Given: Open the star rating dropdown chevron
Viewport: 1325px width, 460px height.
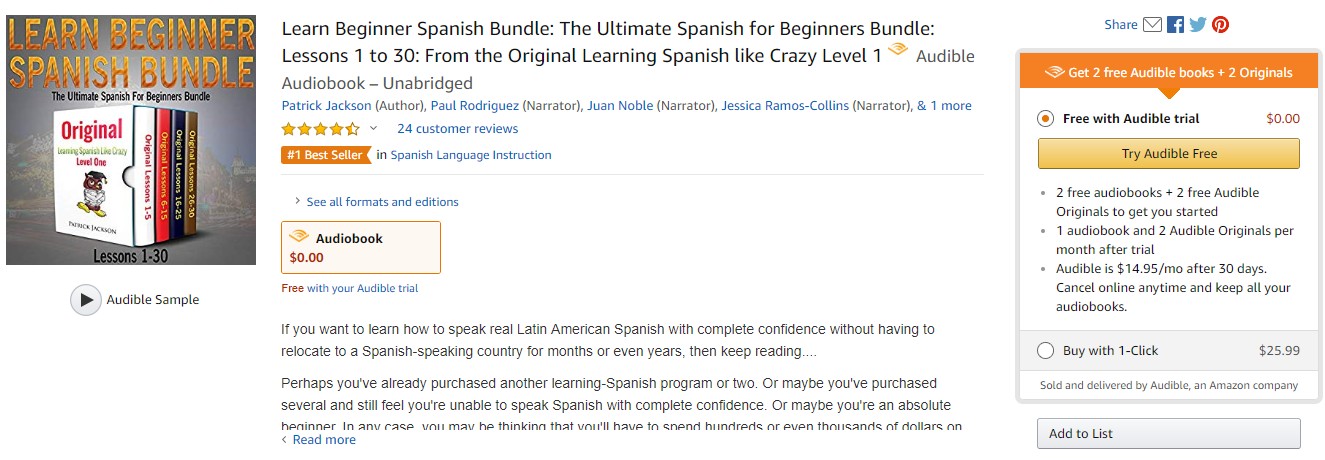Looking at the screenshot, I should pyautogui.click(x=373, y=128).
